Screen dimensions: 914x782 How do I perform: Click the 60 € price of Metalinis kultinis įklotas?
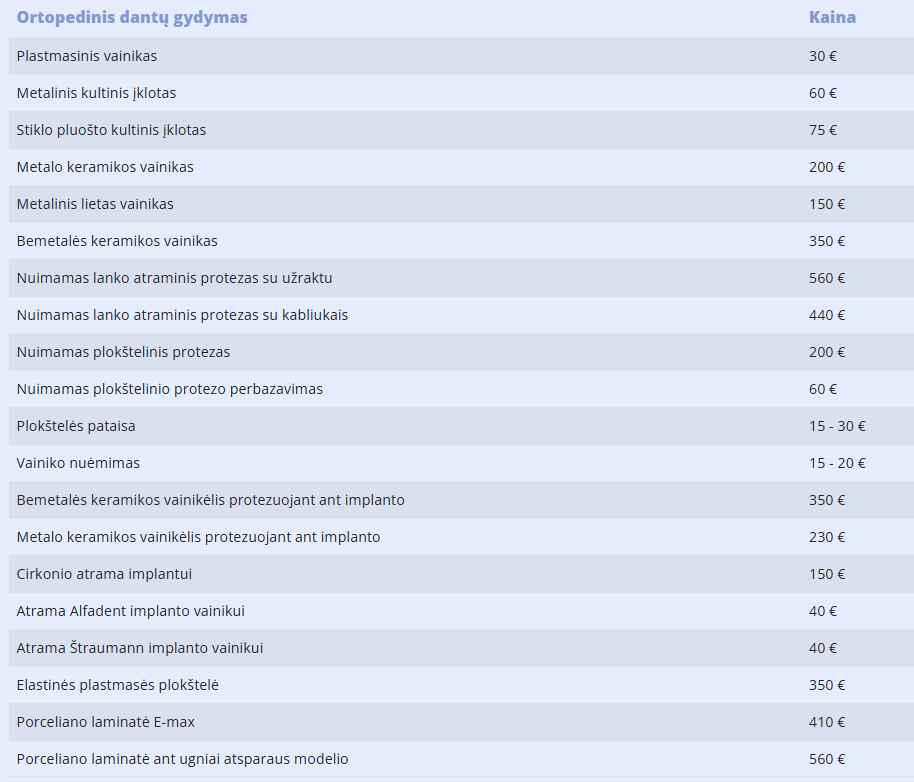(822, 93)
